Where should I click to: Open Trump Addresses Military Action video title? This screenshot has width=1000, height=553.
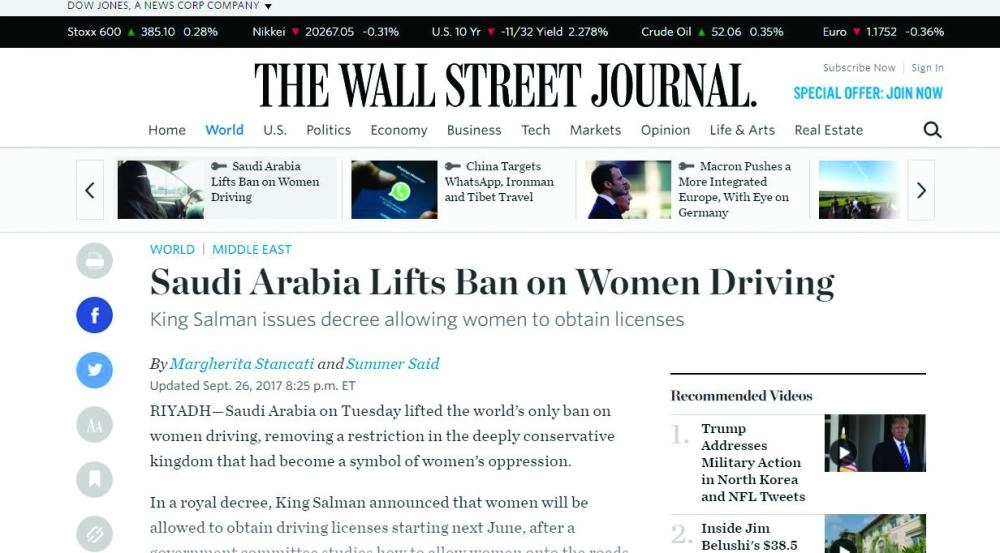[x=753, y=462]
